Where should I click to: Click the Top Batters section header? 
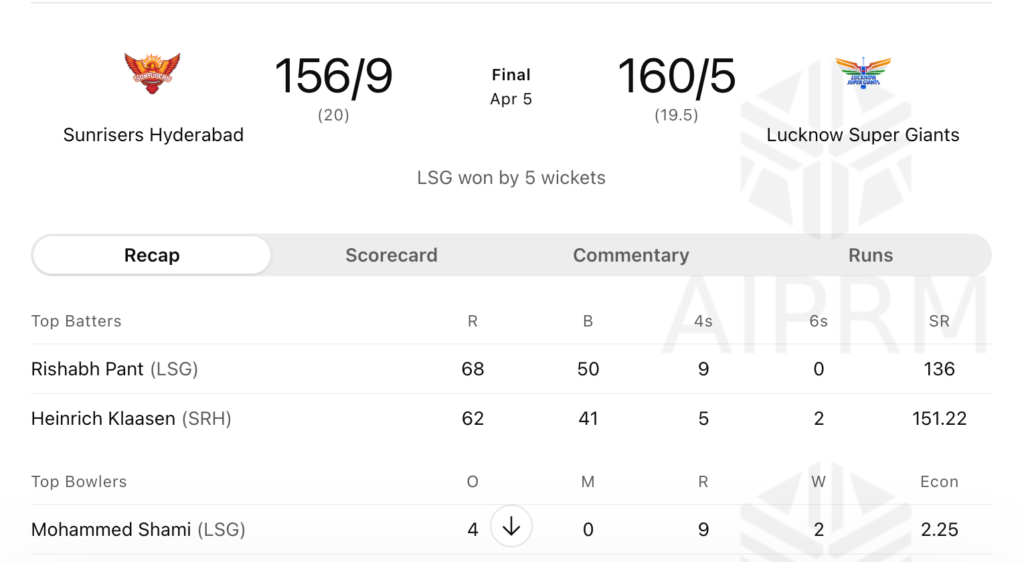coord(76,321)
